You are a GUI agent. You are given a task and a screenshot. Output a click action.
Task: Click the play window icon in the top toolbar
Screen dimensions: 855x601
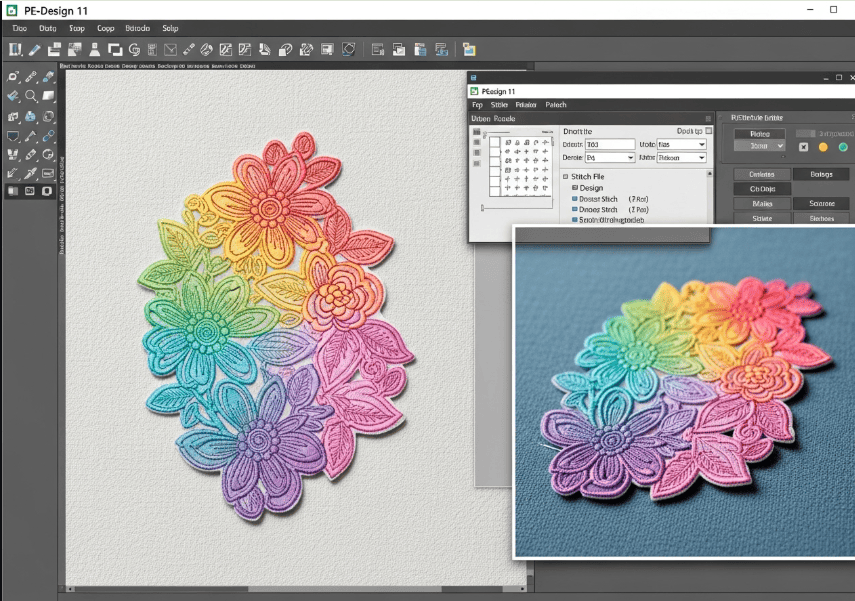[x=399, y=50]
